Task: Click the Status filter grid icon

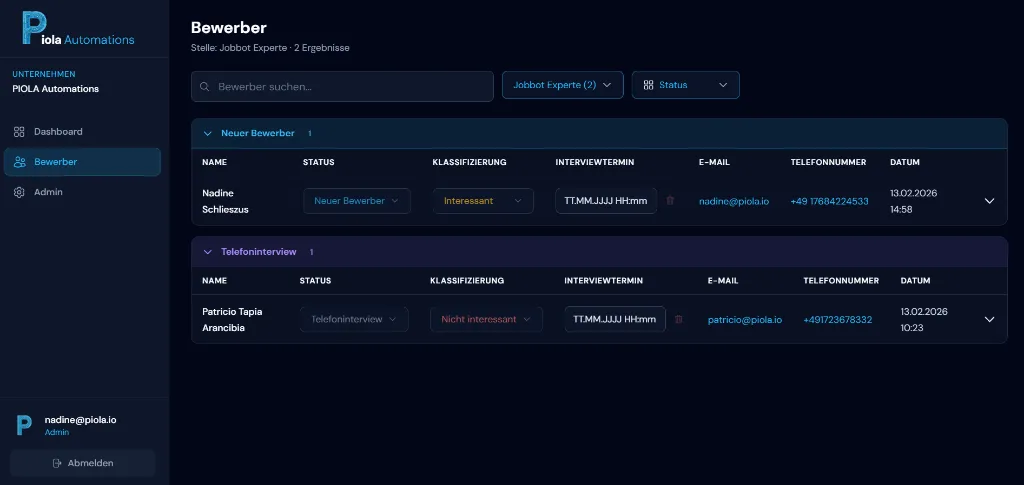Action: tap(648, 86)
